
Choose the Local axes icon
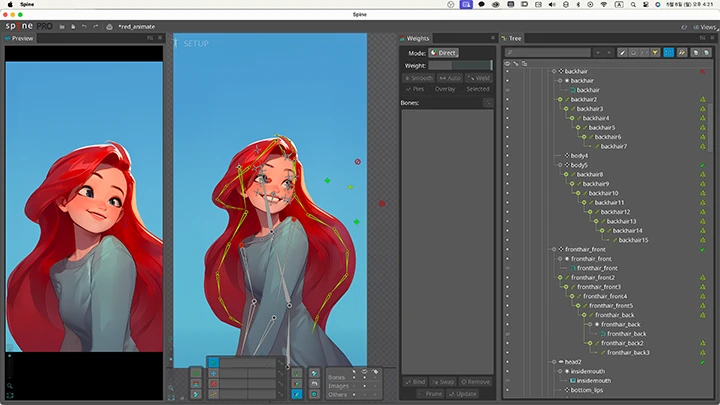pos(297,373)
